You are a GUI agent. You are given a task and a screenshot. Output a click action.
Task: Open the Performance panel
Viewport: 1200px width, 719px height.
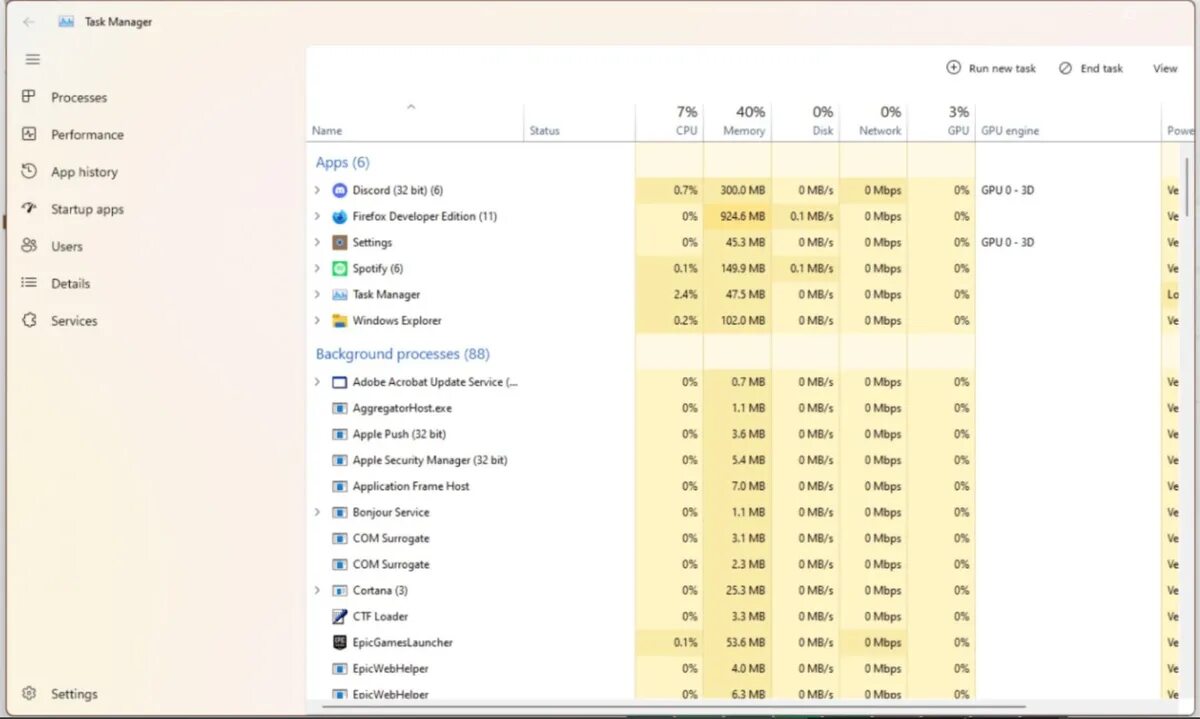[85, 134]
